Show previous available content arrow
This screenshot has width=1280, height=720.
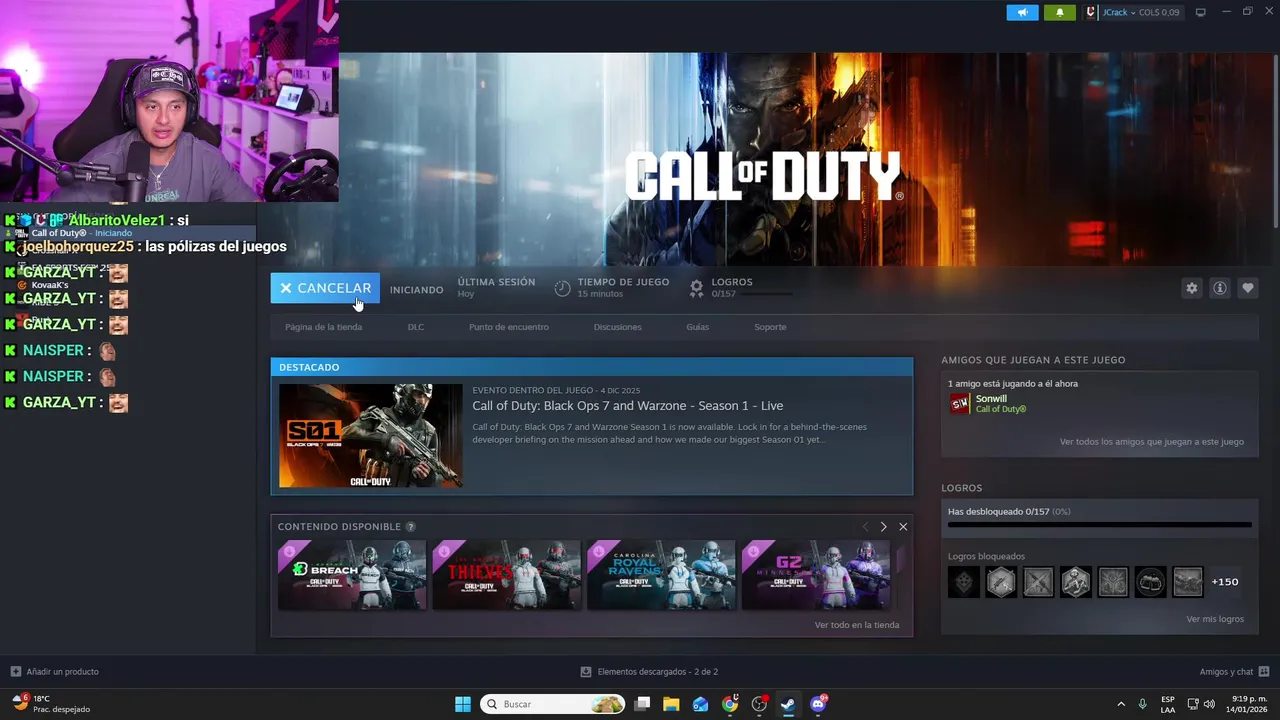click(x=865, y=527)
